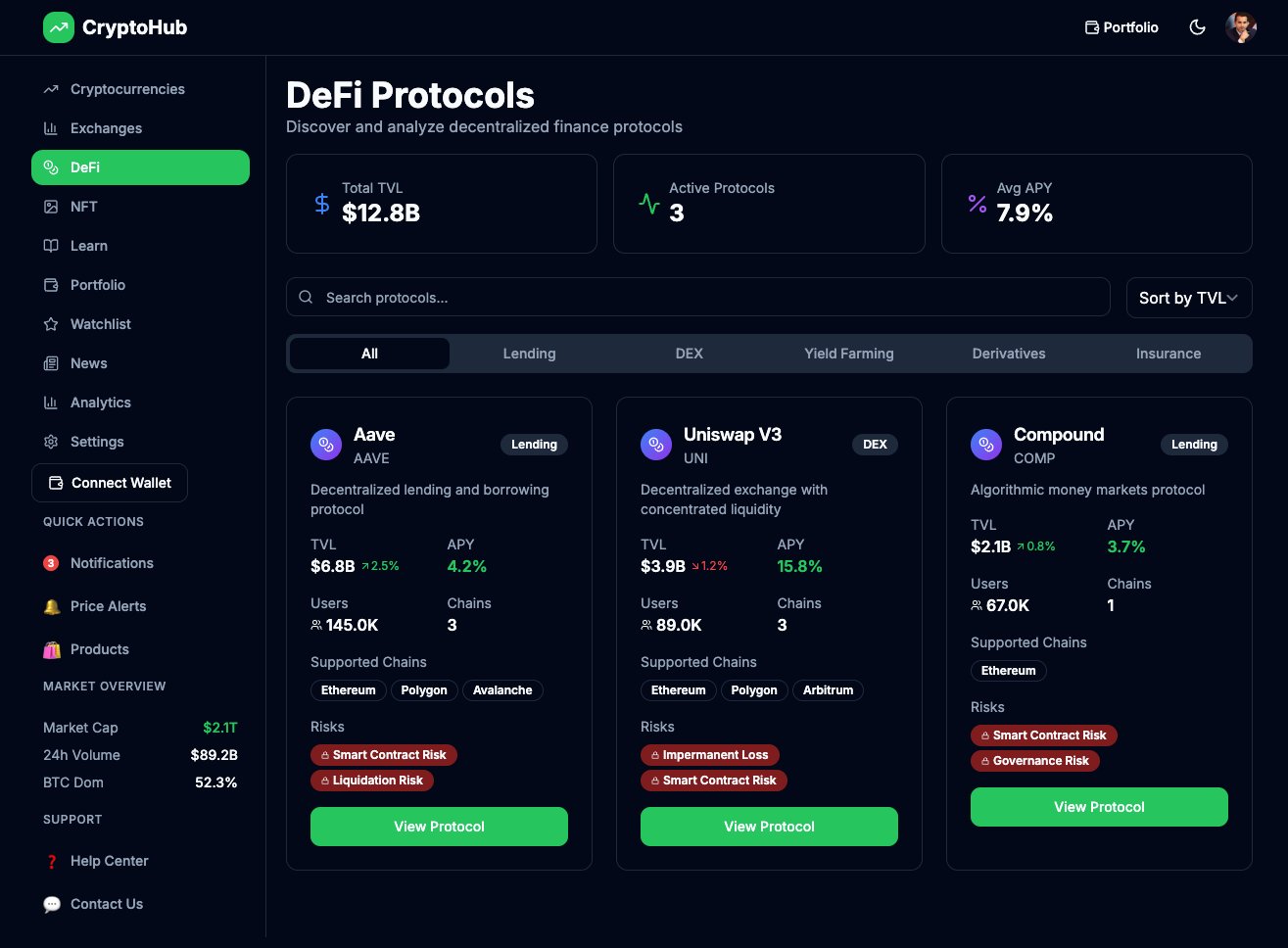Switch to the Derivatives tab
This screenshot has height=948, width=1288.
(x=1009, y=354)
